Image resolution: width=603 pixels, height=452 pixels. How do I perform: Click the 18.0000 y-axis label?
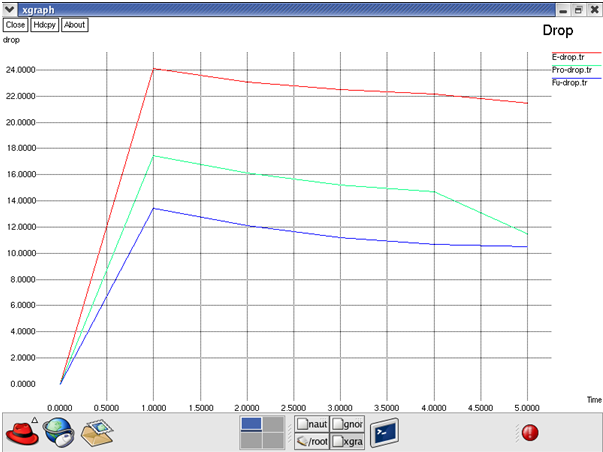[x=20, y=148]
